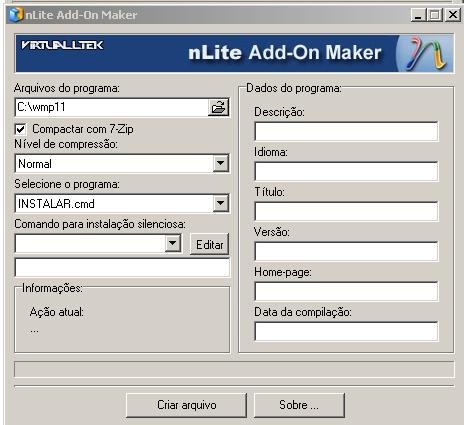The height and width of the screenshot is (425, 464).
Task: Minimize the nLite Add-On Maker window
Action: (418, 15)
